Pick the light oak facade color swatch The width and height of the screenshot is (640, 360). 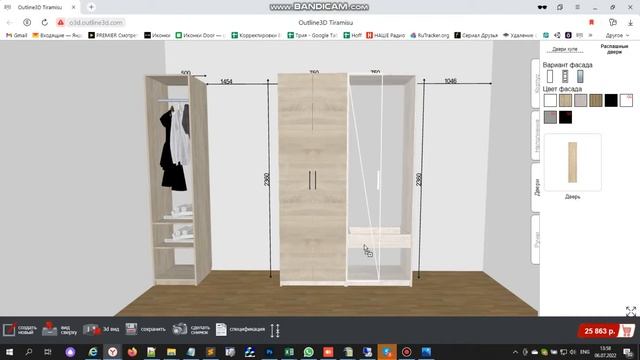pos(565,100)
